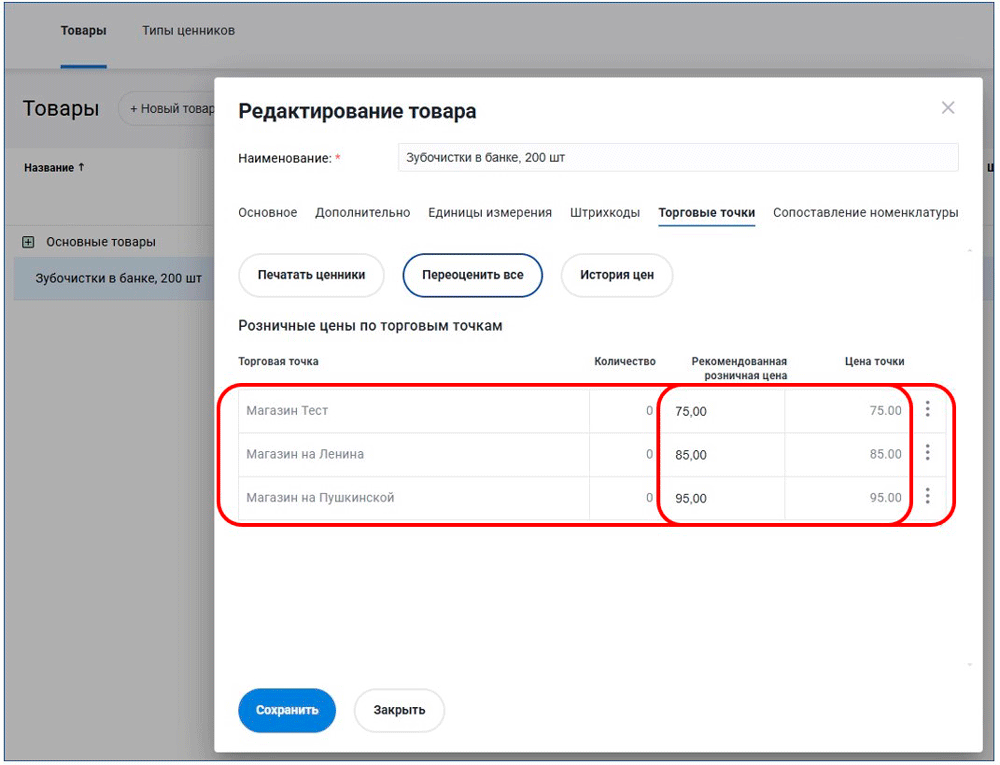Open the Сопоставление номенклатуры tab
The height and width of the screenshot is (765, 1000).
[x=865, y=212]
